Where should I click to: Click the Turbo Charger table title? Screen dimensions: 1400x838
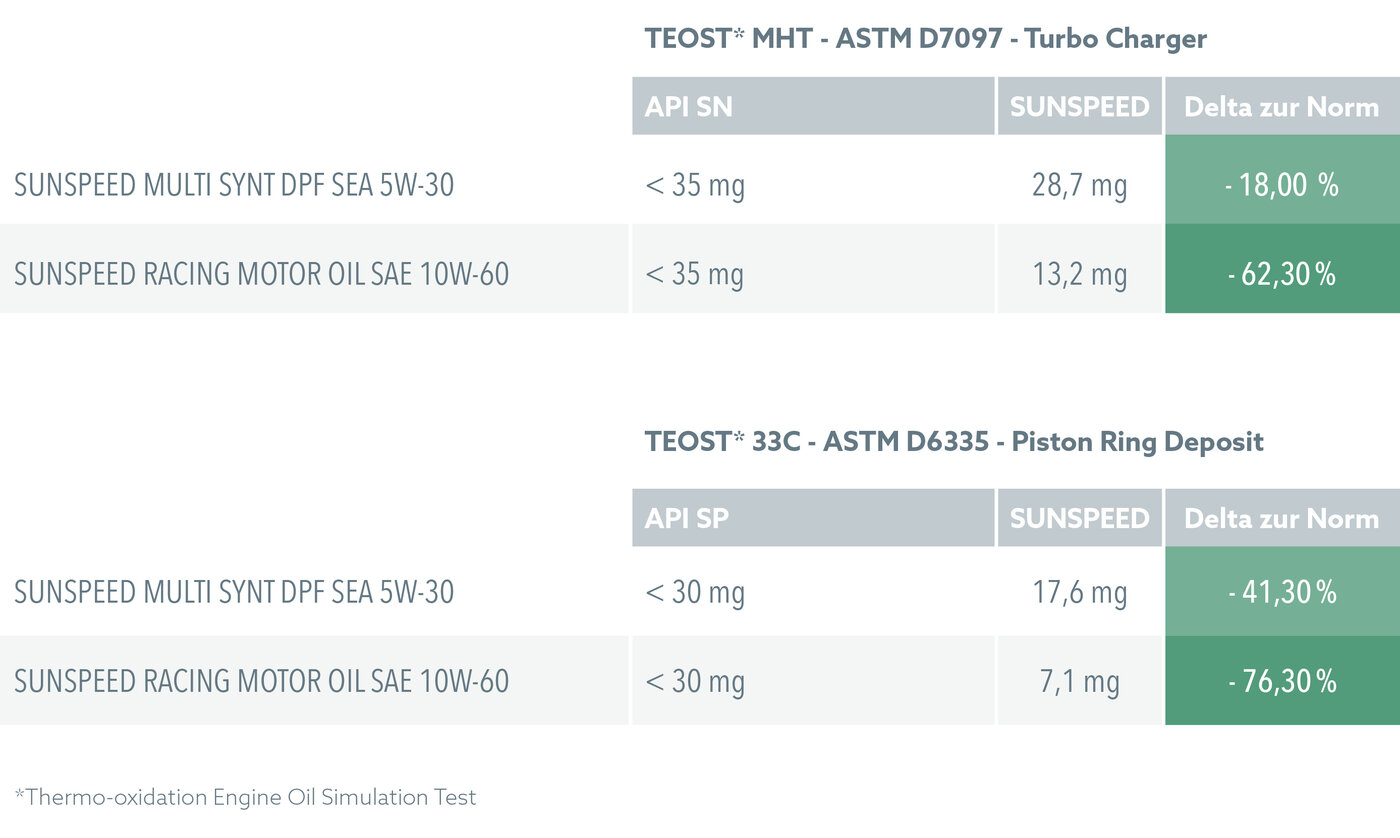[x=925, y=39]
